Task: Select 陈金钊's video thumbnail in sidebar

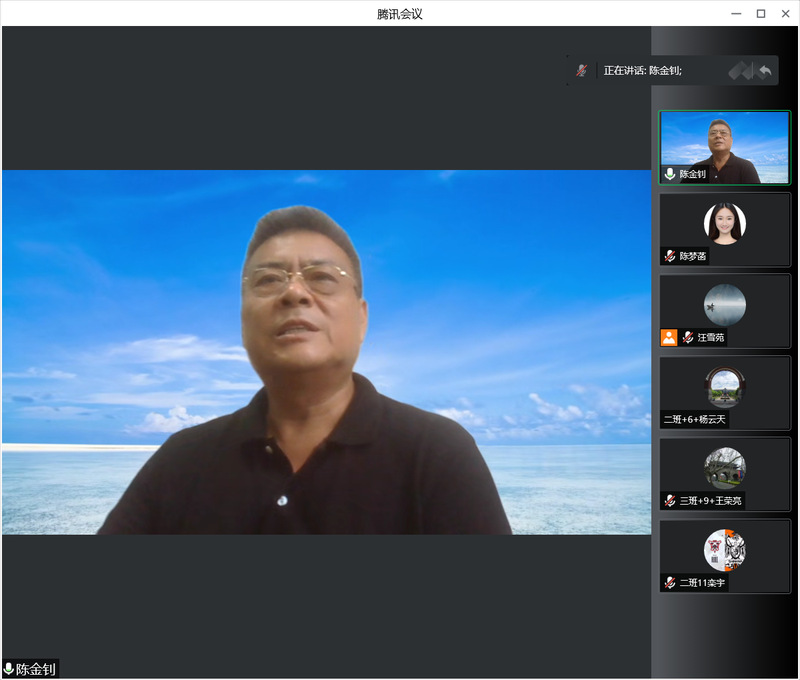Action: click(724, 147)
